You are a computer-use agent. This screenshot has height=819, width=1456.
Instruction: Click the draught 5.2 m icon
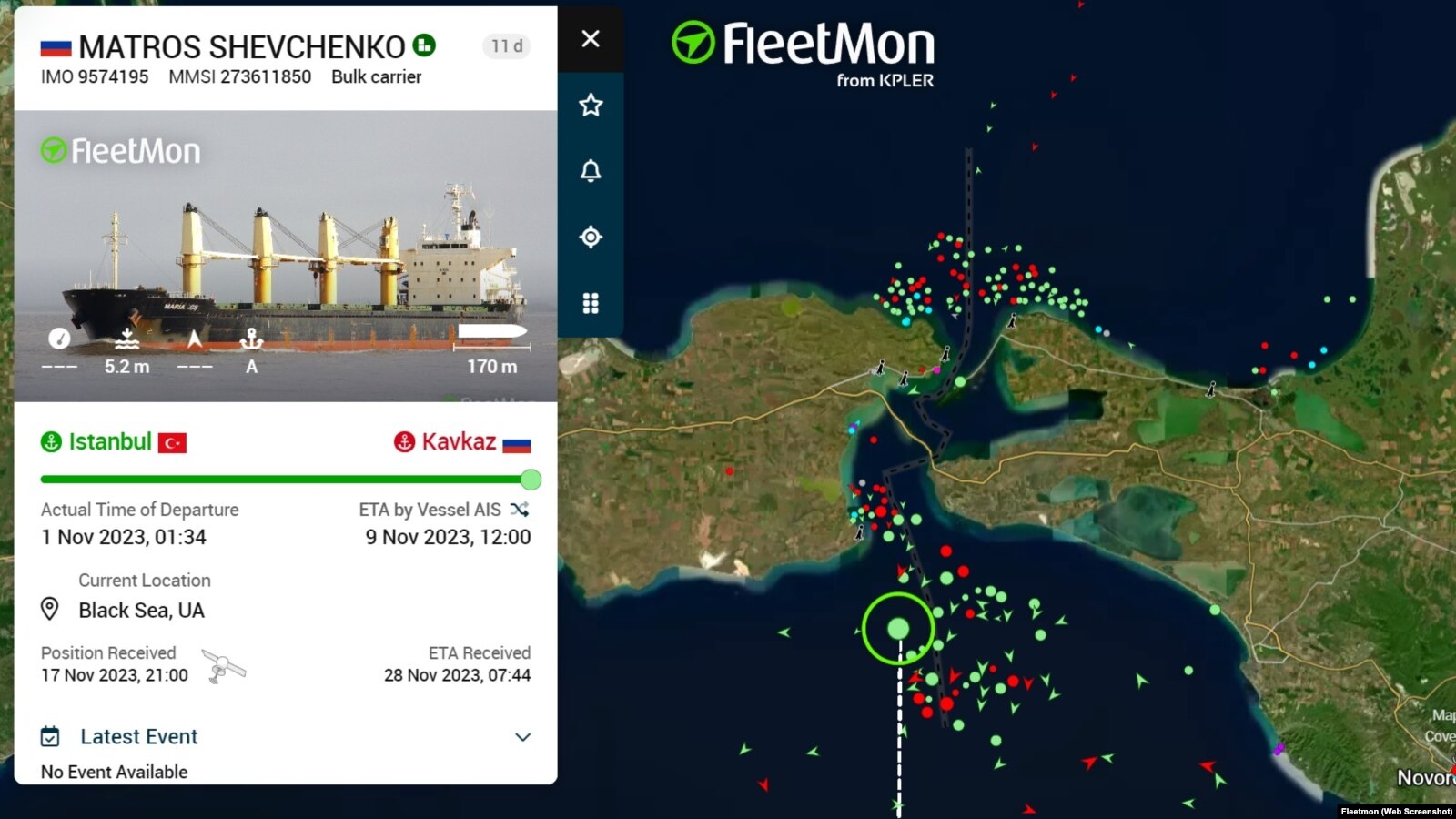(x=126, y=340)
